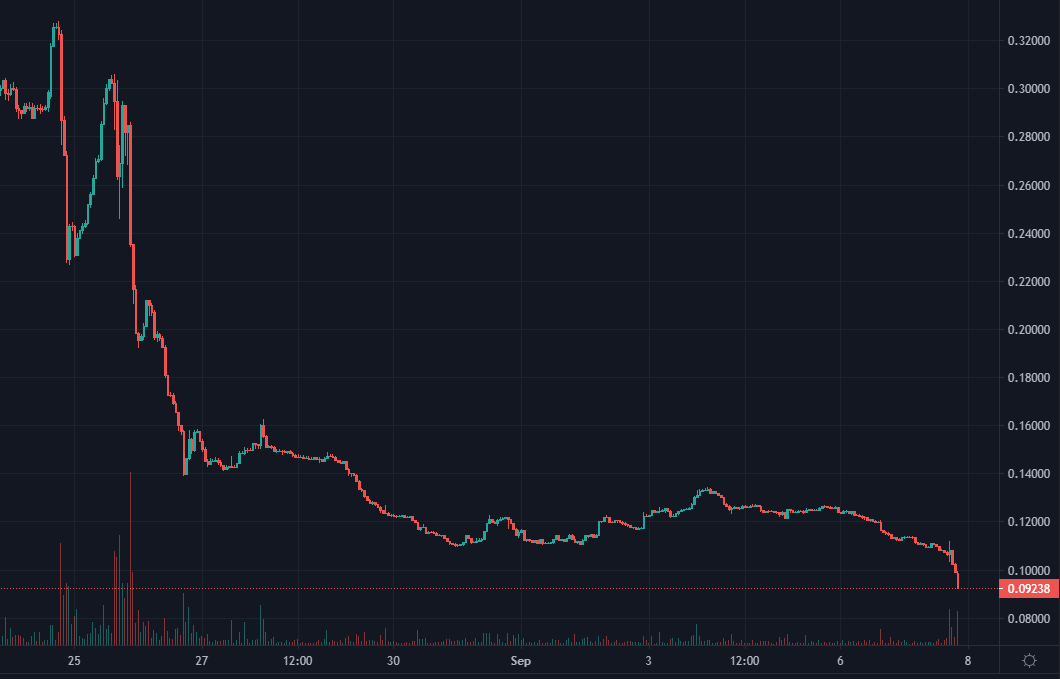Click the 0.32000 price axis label
The width and height of the screenshot is (1060, 679).
[x=1029, y=41]
